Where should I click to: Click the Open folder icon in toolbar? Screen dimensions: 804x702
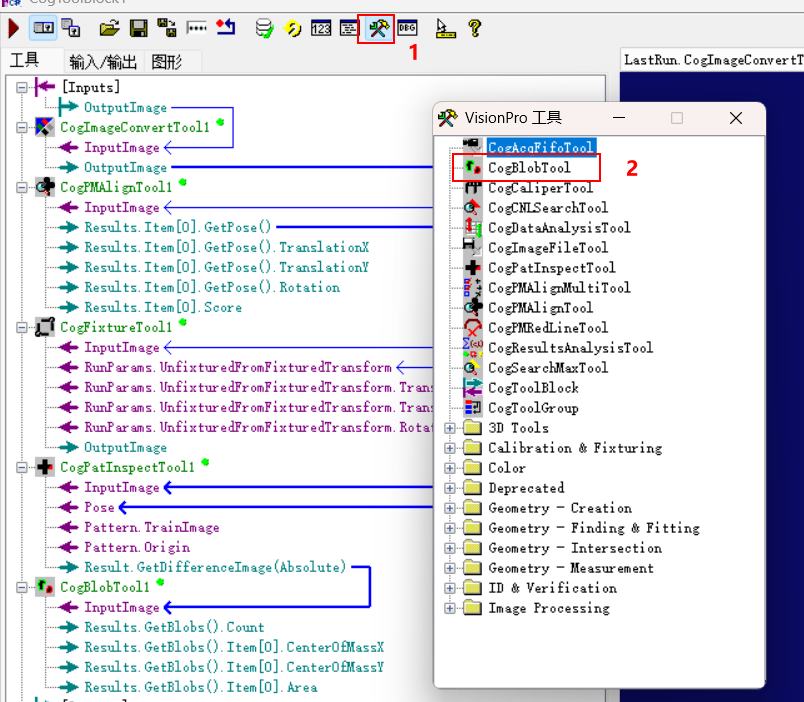(109, 28)
